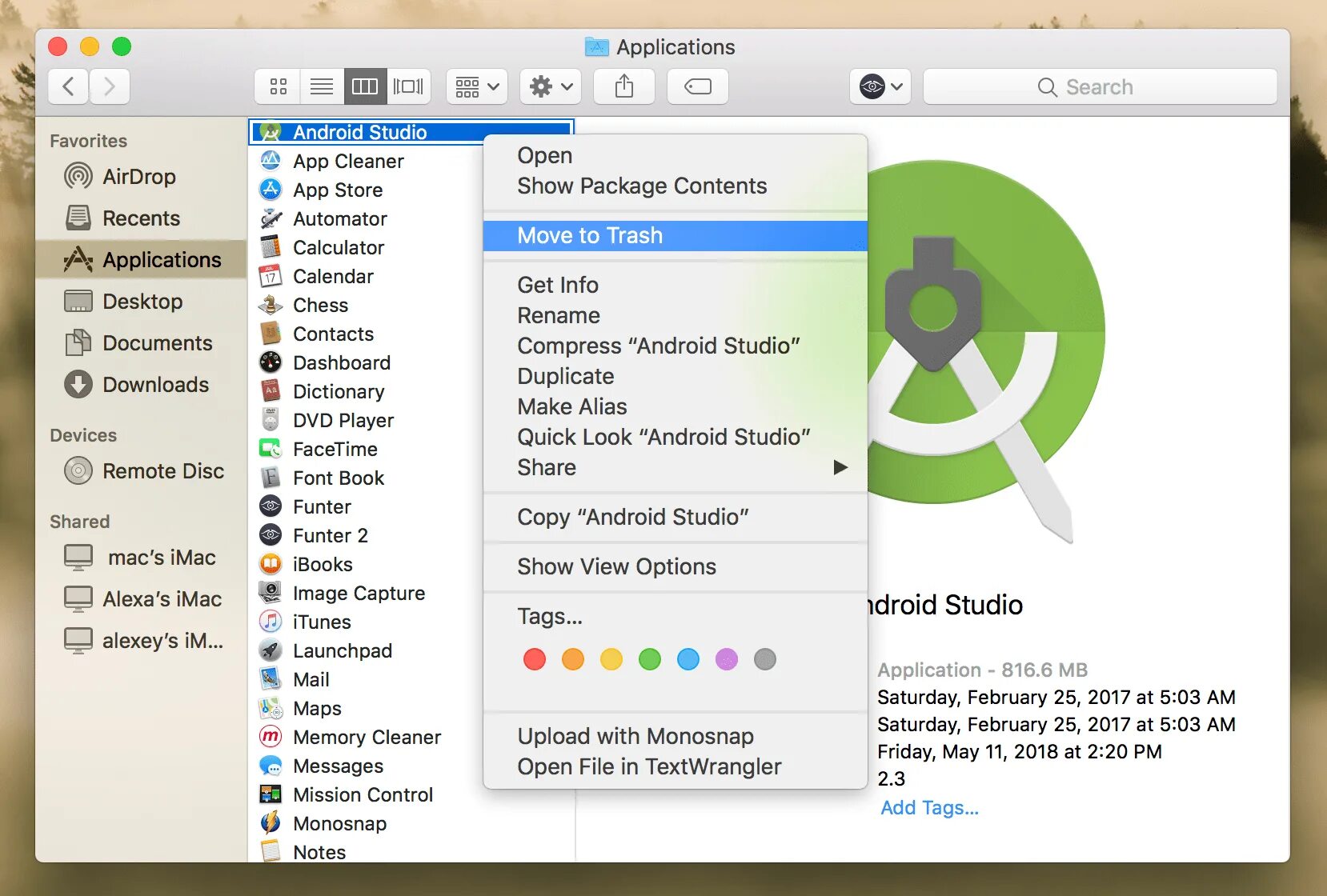Select Alexa's iMac under Shared
The height and width of the screenshot is (896, 1327).
coord(141,598)
